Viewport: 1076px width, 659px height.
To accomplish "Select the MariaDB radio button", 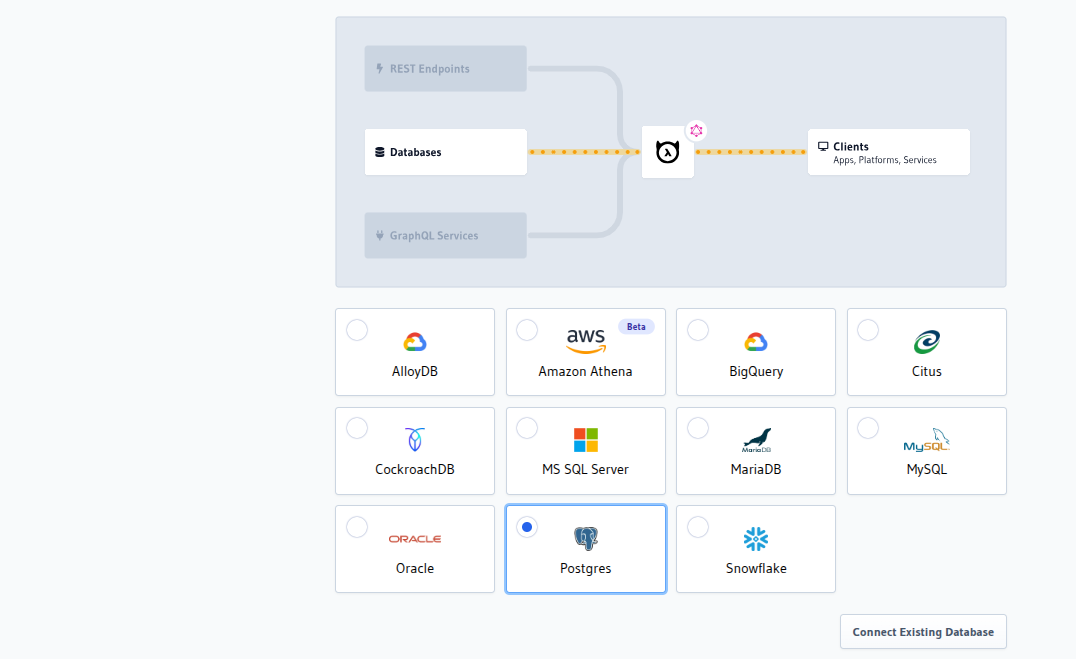I will click(x=698, y=428).
